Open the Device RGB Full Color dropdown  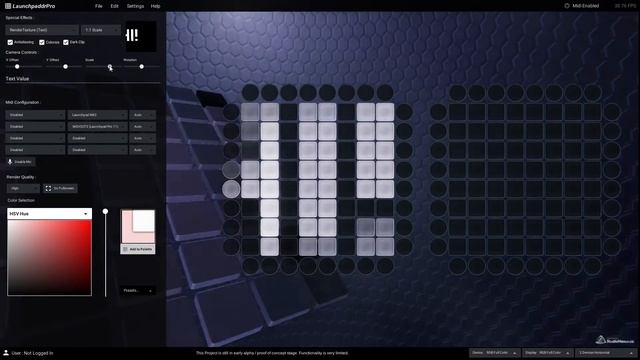pos(495,353)
